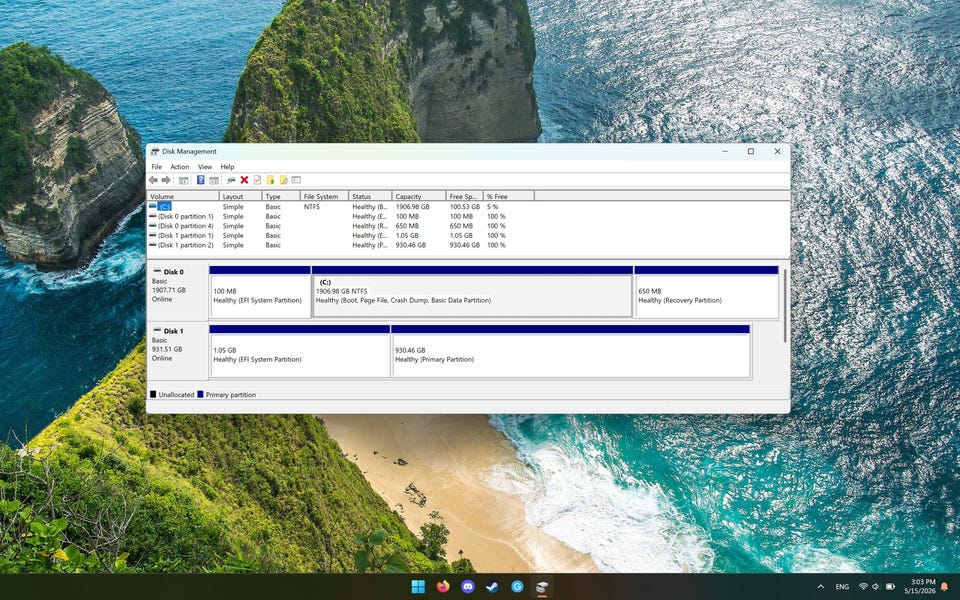Open the clock showing 3:03 PM
Screen dimensions: 960x600
point(920,587)
